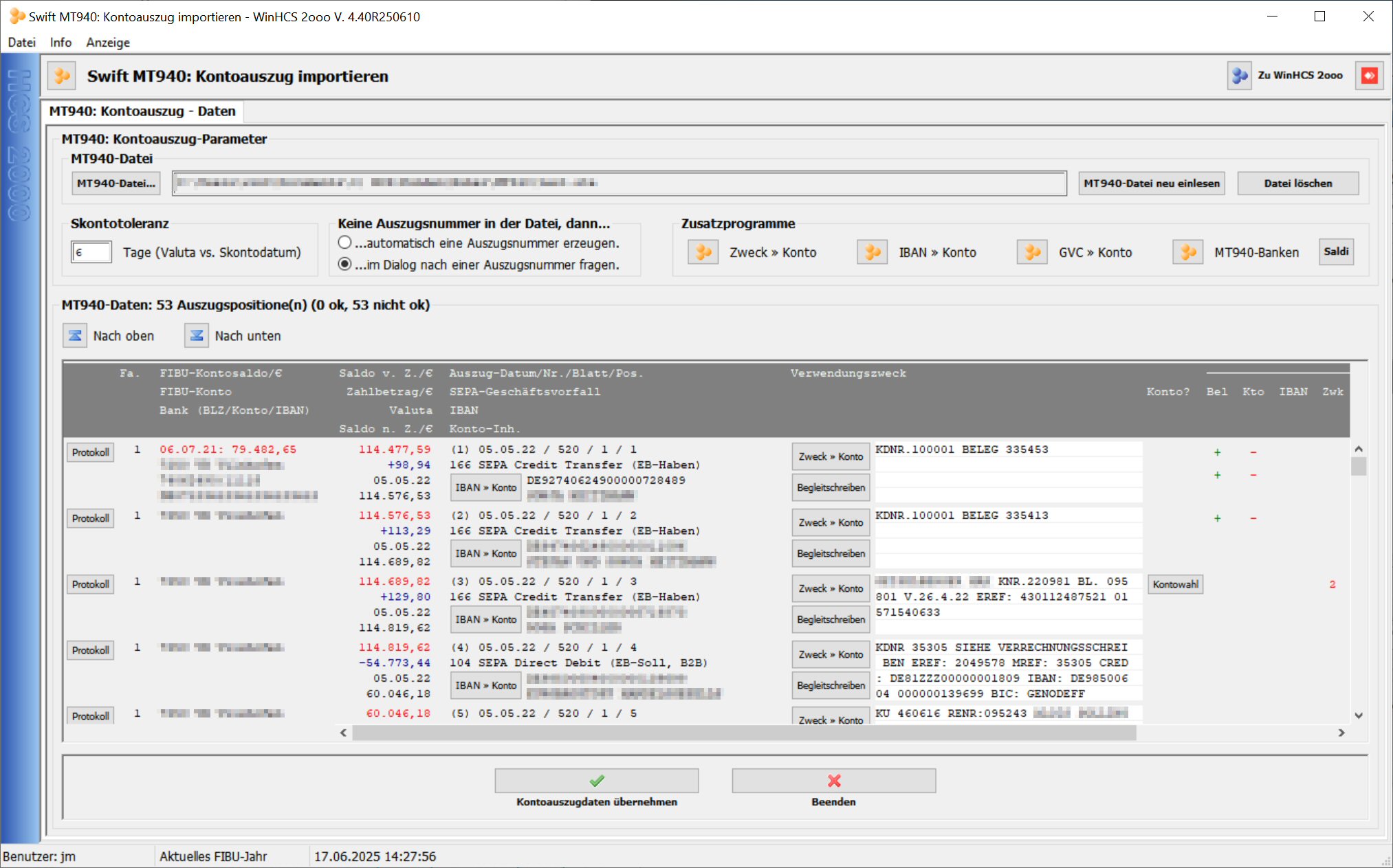This screenshot has width=1393, height=868.
Task: Click the Datei löschen button
Action: [x=1297, y=183]
